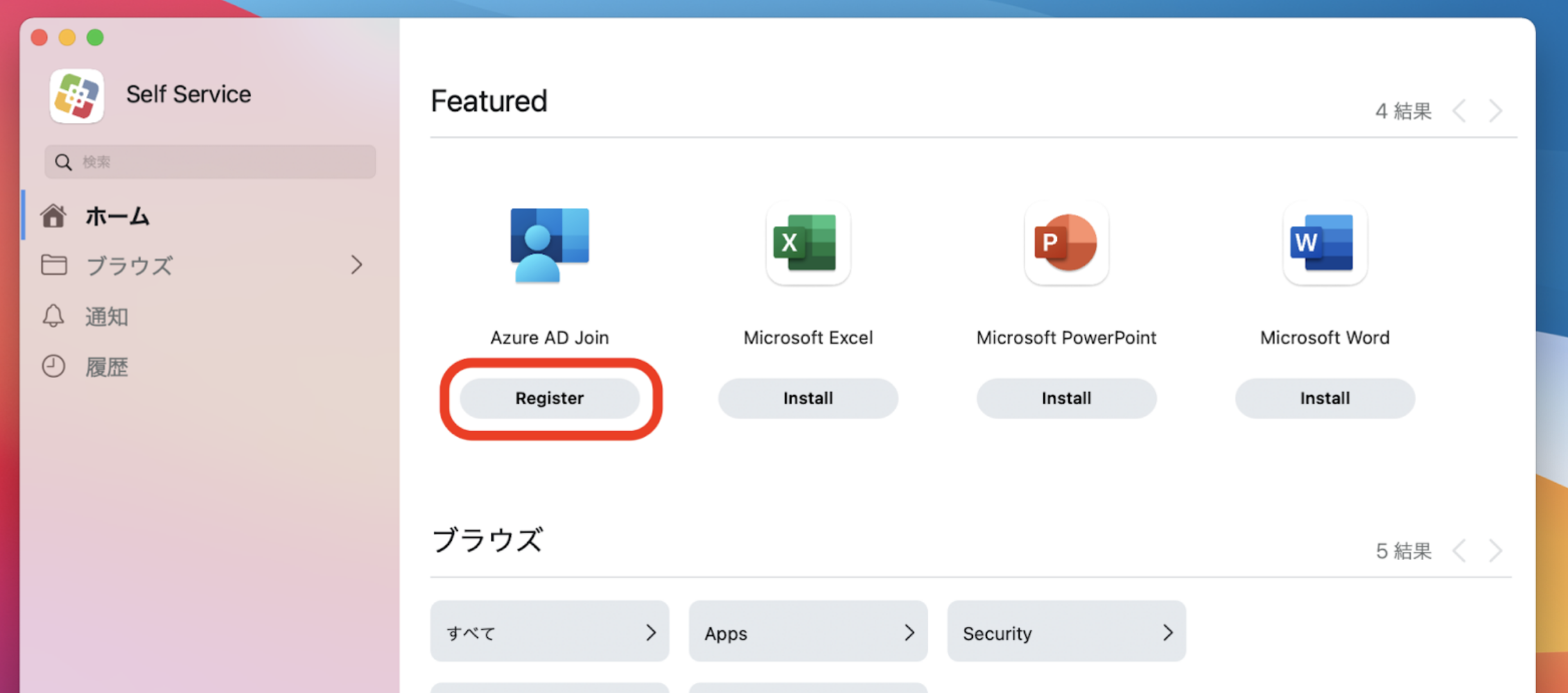
Task: Select the ホーム item in sidebar
Action: [118, 216]
